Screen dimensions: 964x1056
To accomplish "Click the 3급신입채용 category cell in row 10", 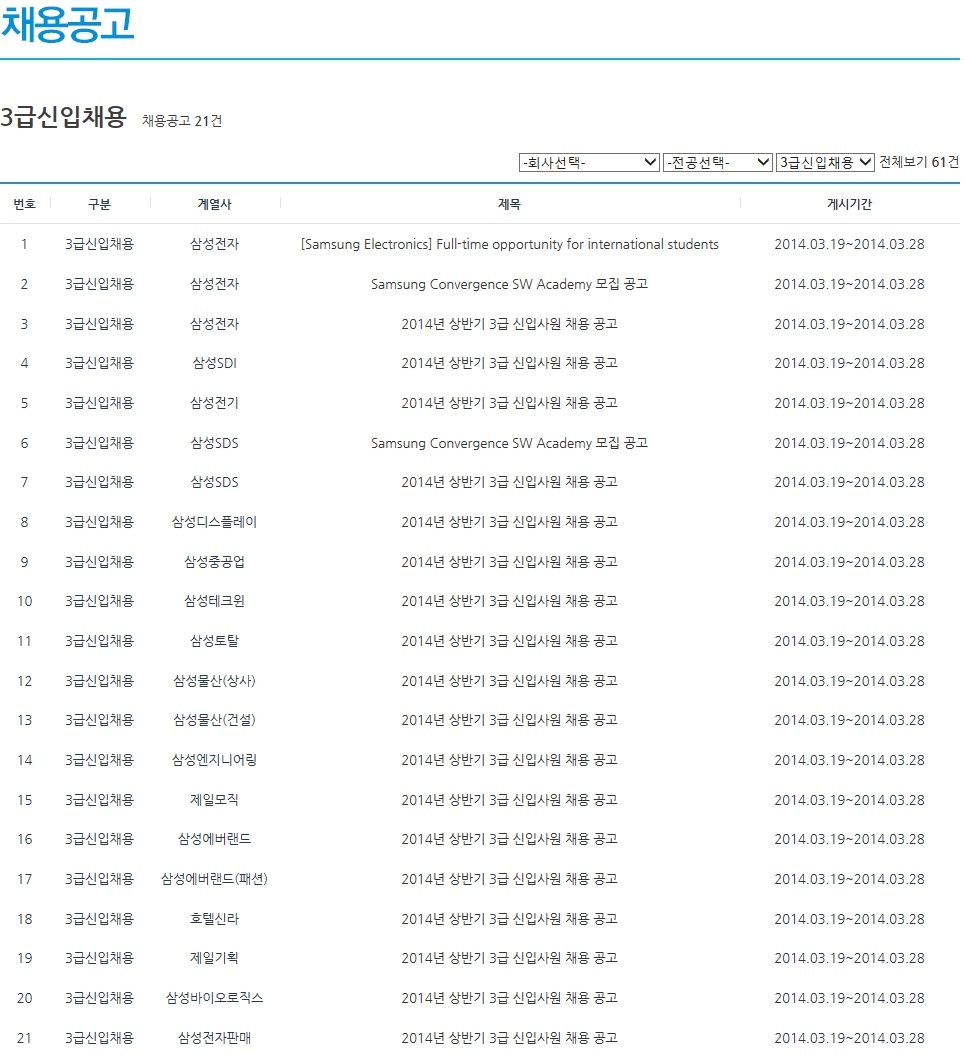I will click(100, 601).
